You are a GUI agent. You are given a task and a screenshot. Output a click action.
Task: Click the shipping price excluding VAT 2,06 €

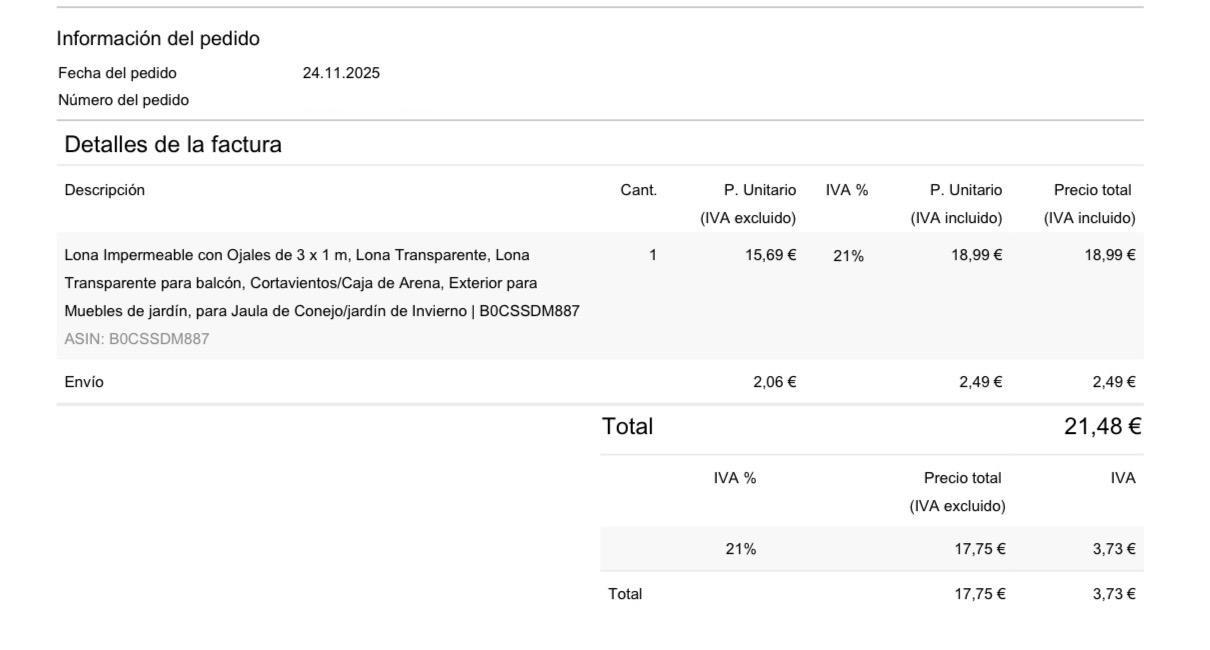coord(775,382)
